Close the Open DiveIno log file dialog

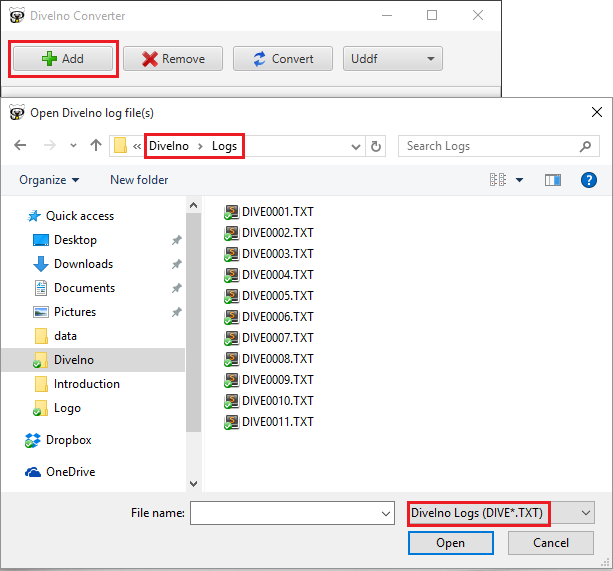point(597,113)
